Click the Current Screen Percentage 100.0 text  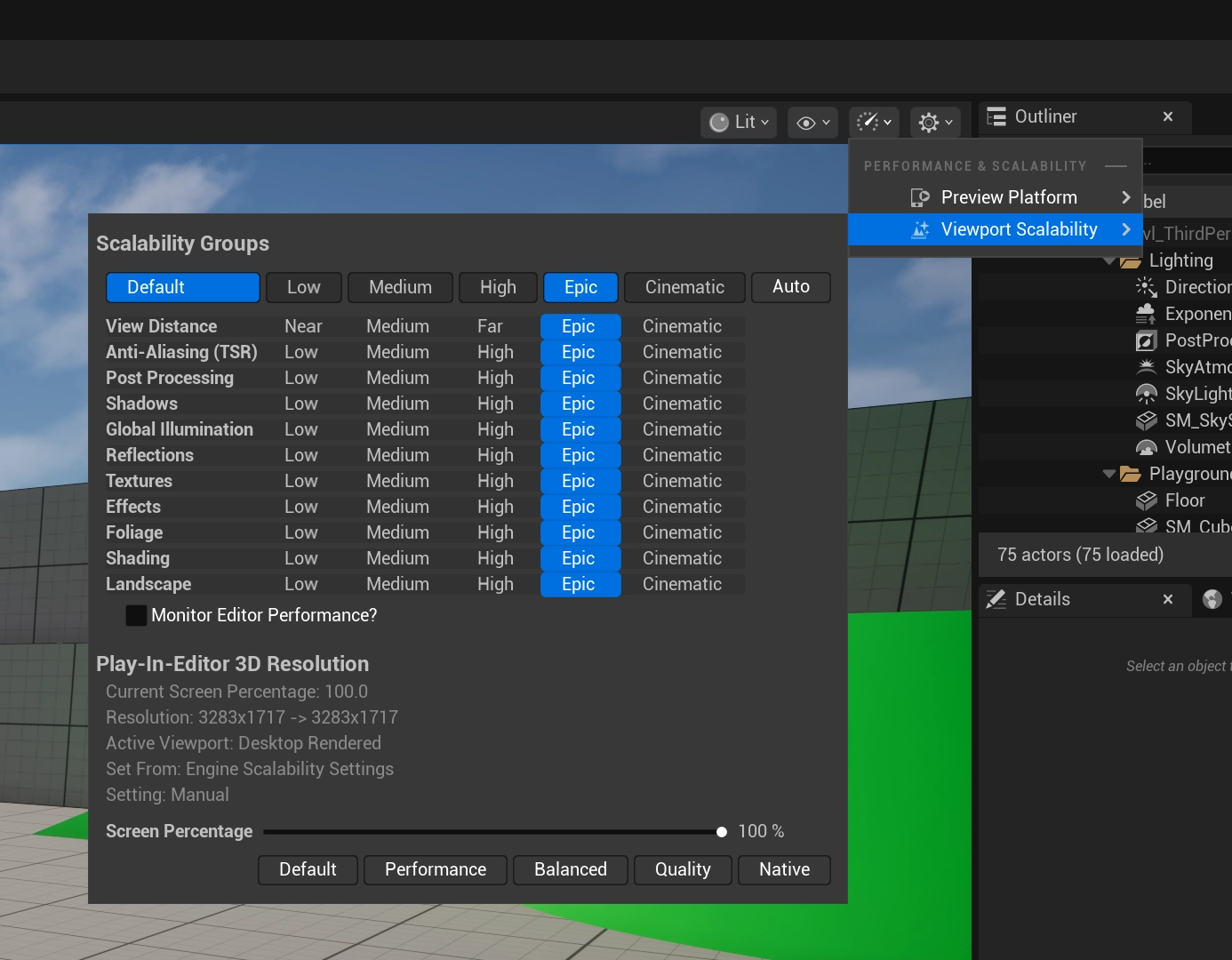coord(236,692)
